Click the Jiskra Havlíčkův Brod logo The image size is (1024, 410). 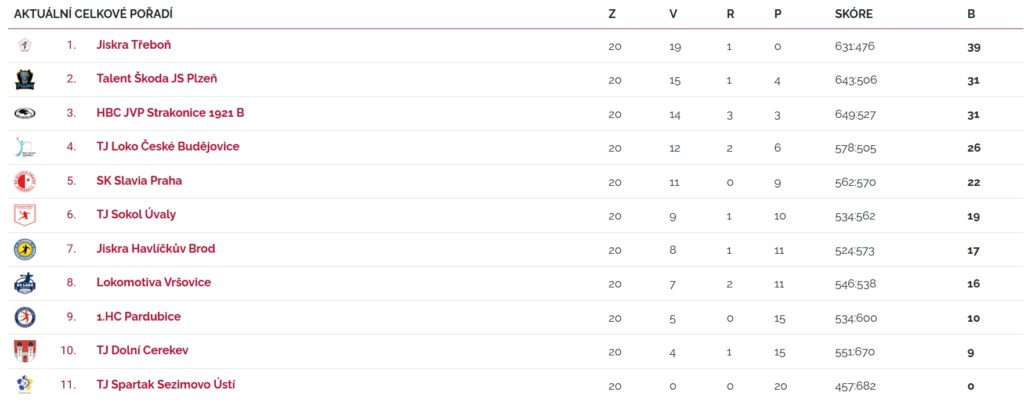click(25, 249)
